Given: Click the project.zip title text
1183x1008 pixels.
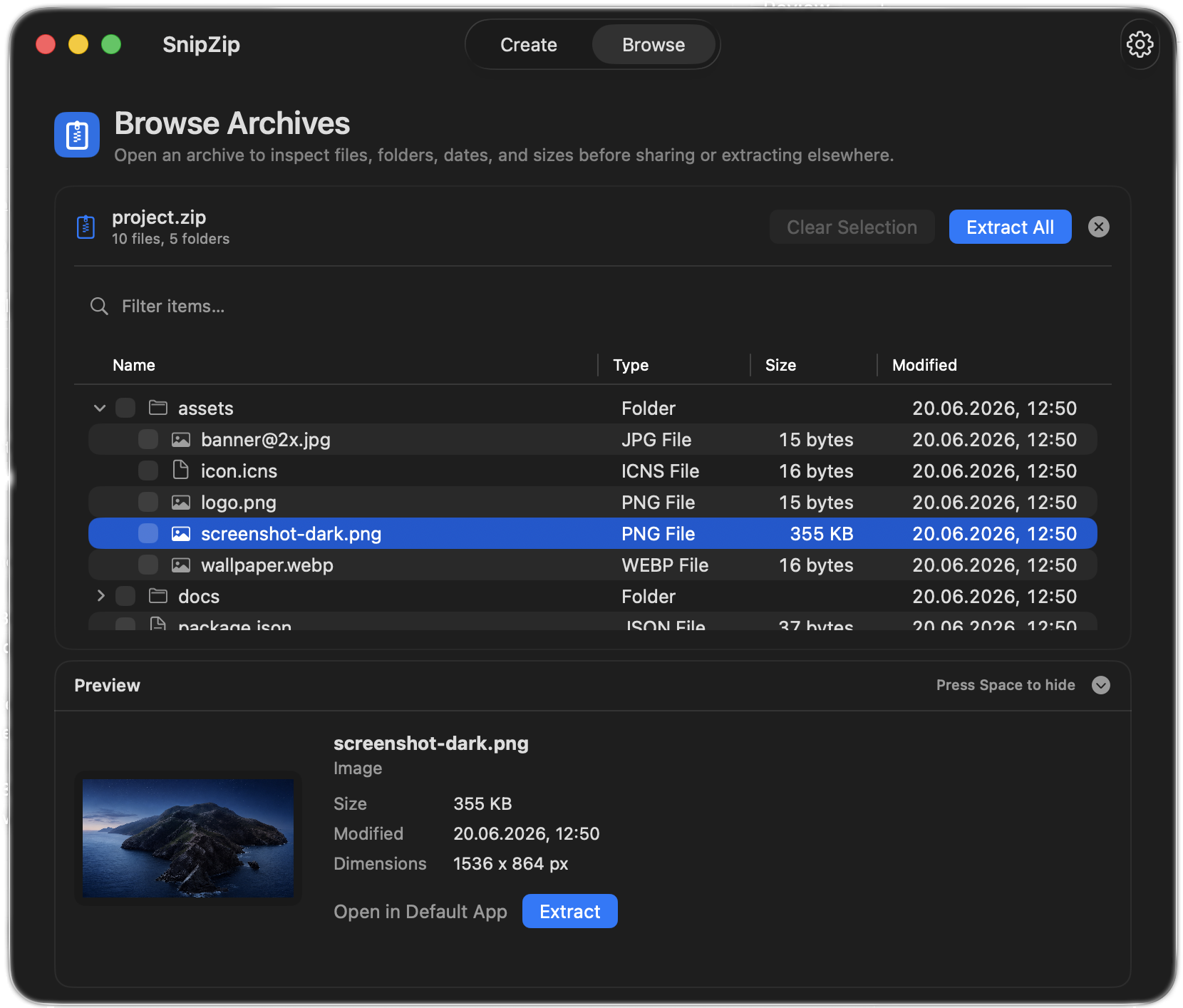Looking at the screenshot, I should click(159, 217).
